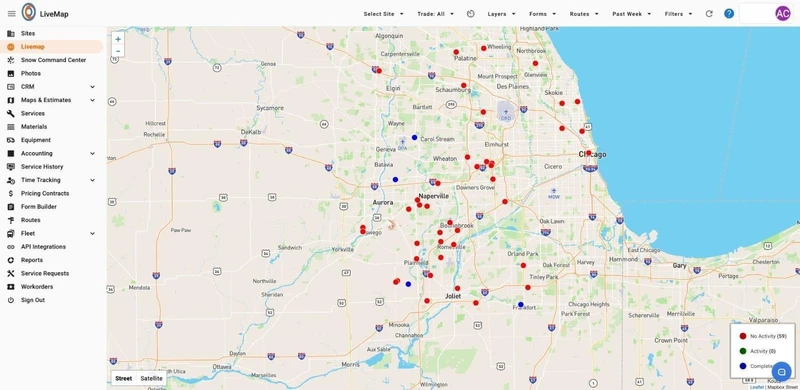Screen dimensions: 800x390
Task: Click the Photos icon in sidebar
Action: click(x=11, y=74)
